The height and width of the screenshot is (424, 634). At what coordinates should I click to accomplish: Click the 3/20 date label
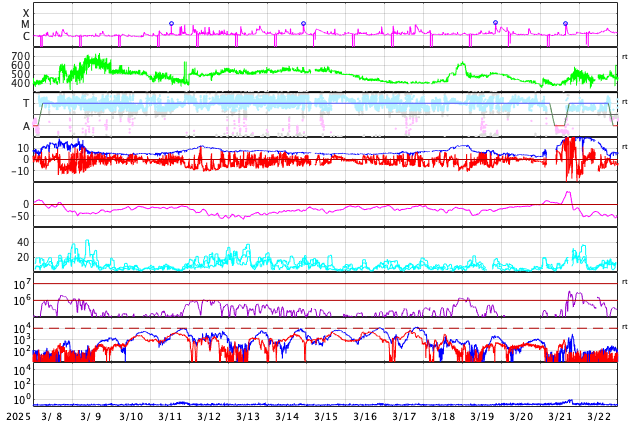click(521, 417)
